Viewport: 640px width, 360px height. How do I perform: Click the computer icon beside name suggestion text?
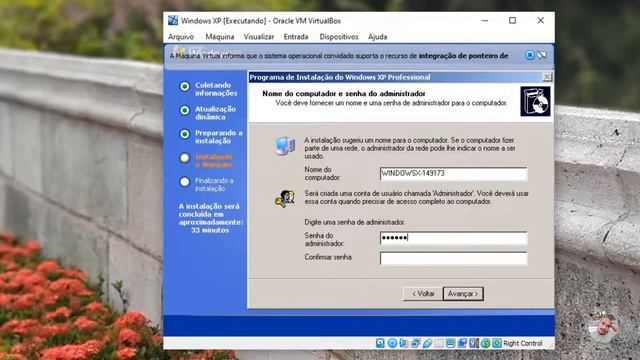click(285, 146)
